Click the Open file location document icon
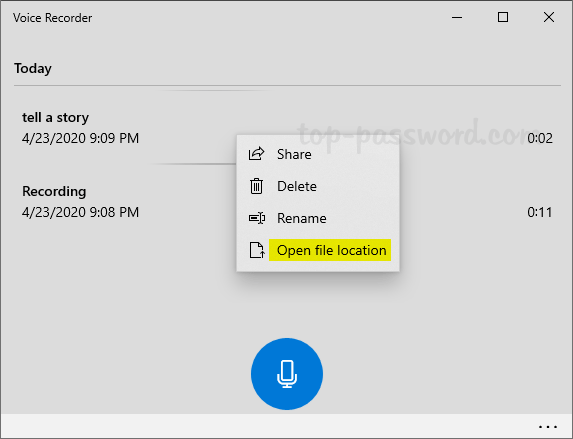Viewport: 573px width, 439px height. pyautogui.click(x=257, y=250)
